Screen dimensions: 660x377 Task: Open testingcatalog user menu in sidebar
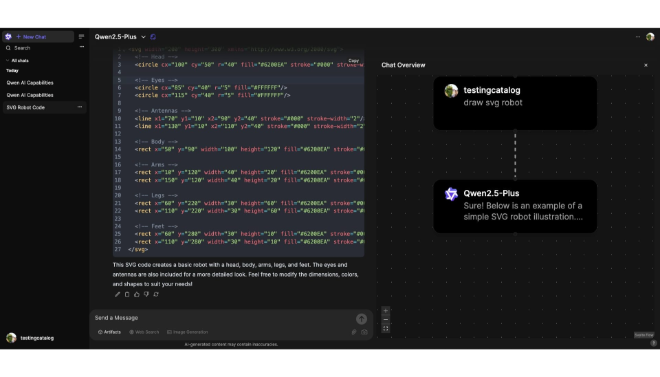coord(30,338)
